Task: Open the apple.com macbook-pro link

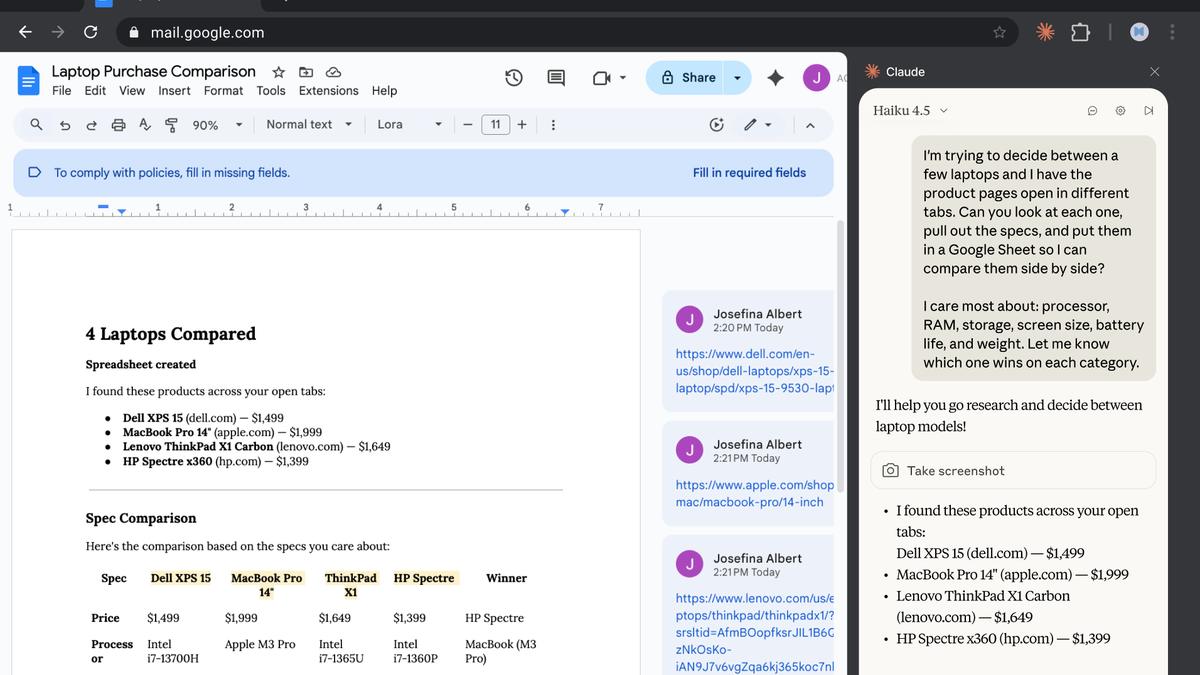Action: (x=754, y=493)
